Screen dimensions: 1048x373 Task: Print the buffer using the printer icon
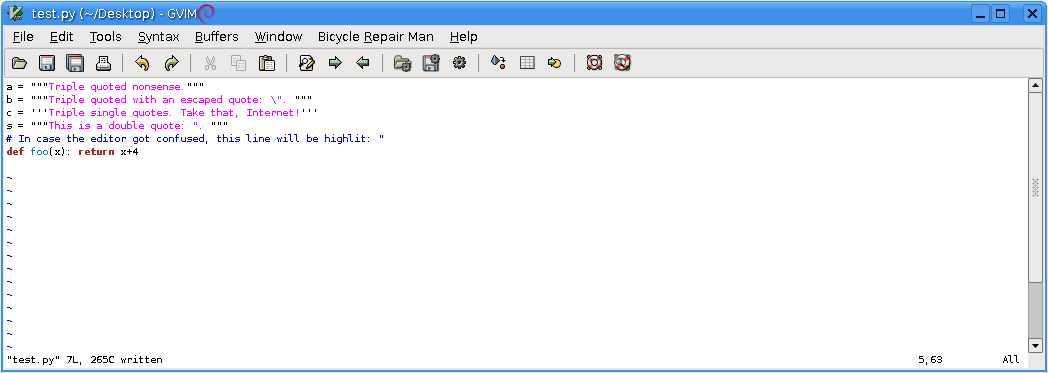[x=103, y=63]
